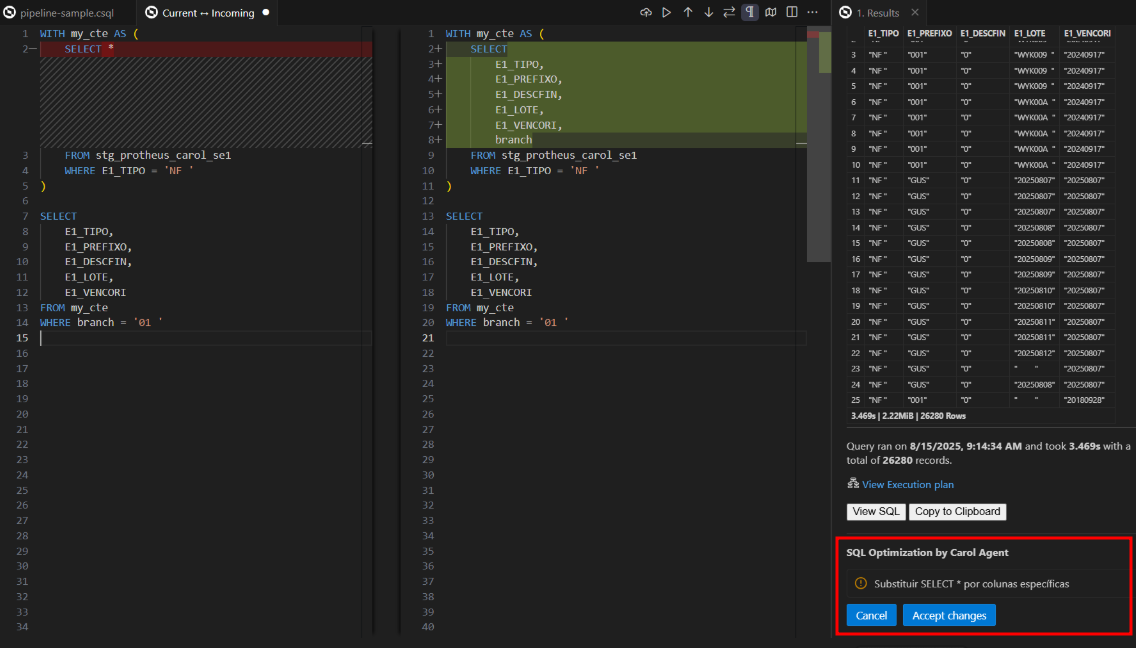Click the E1_DESCFIN column header
Image resolution: width=1136 pixels, height=648 pixels.
[x=982, y=33]
